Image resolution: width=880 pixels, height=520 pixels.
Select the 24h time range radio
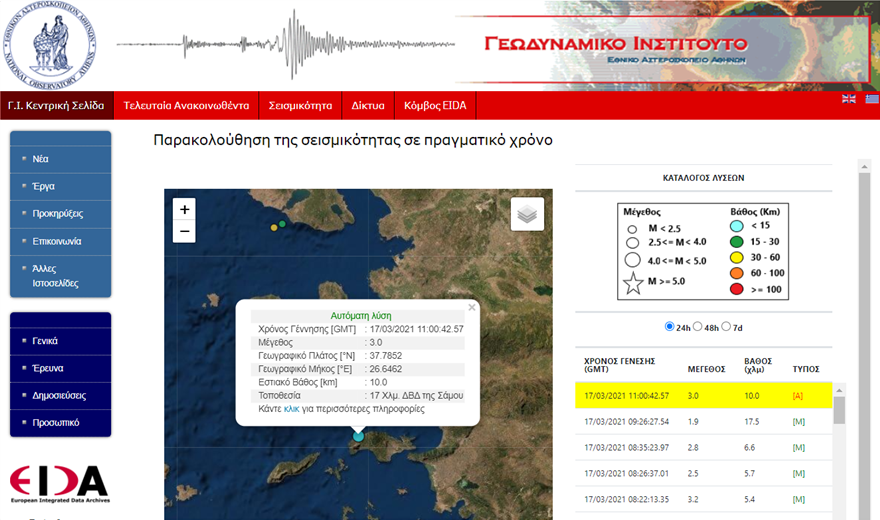[670, 327]
